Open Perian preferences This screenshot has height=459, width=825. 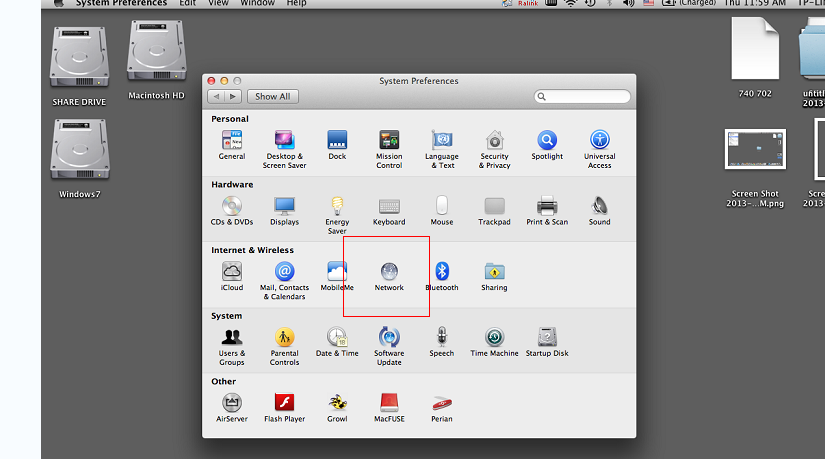click(441, 407)
